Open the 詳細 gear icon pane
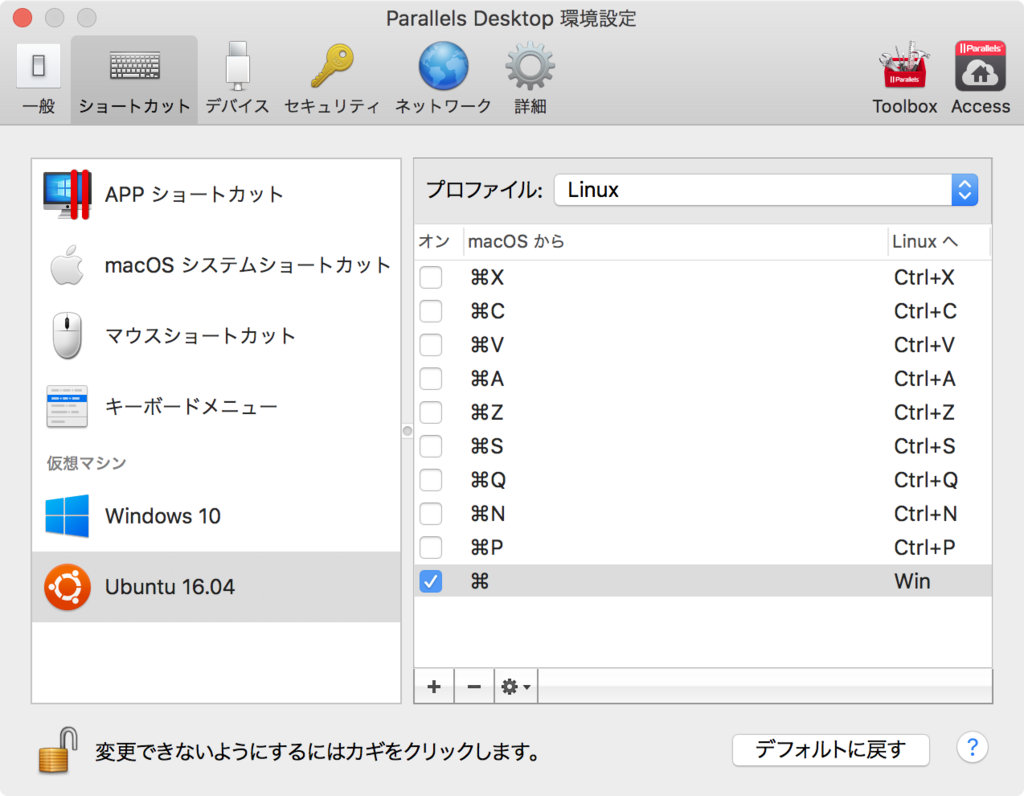Image resolution: width=1024 pixels, height=796 pixels. click(x=530, y=79)
